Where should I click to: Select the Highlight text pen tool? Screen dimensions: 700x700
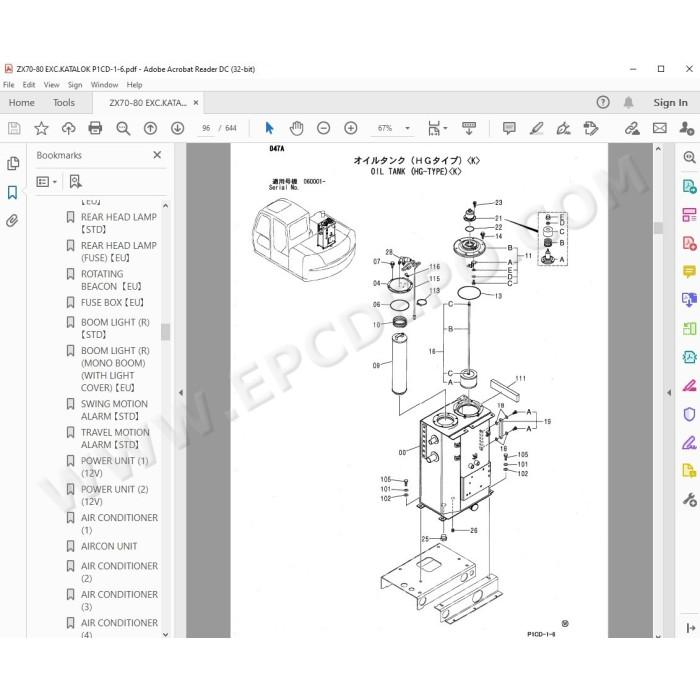tap(536, 129)
